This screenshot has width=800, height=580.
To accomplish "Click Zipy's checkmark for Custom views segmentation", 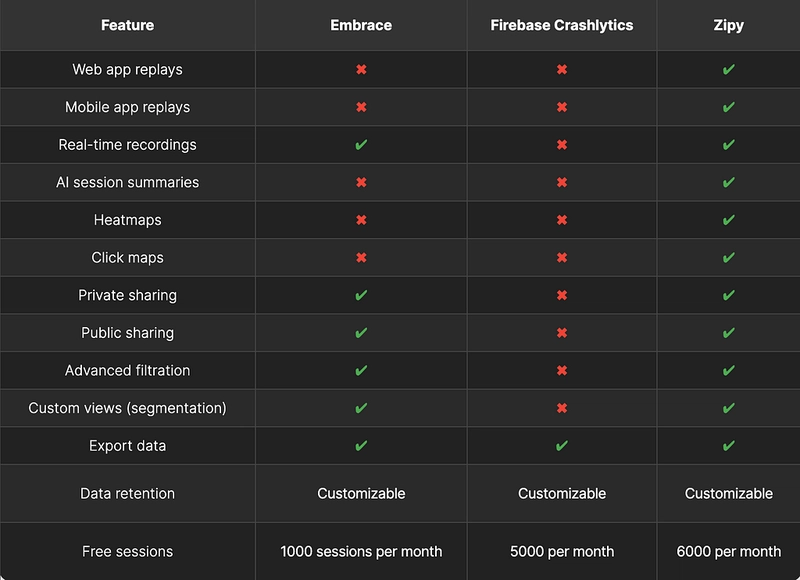I will pos(729,408).
